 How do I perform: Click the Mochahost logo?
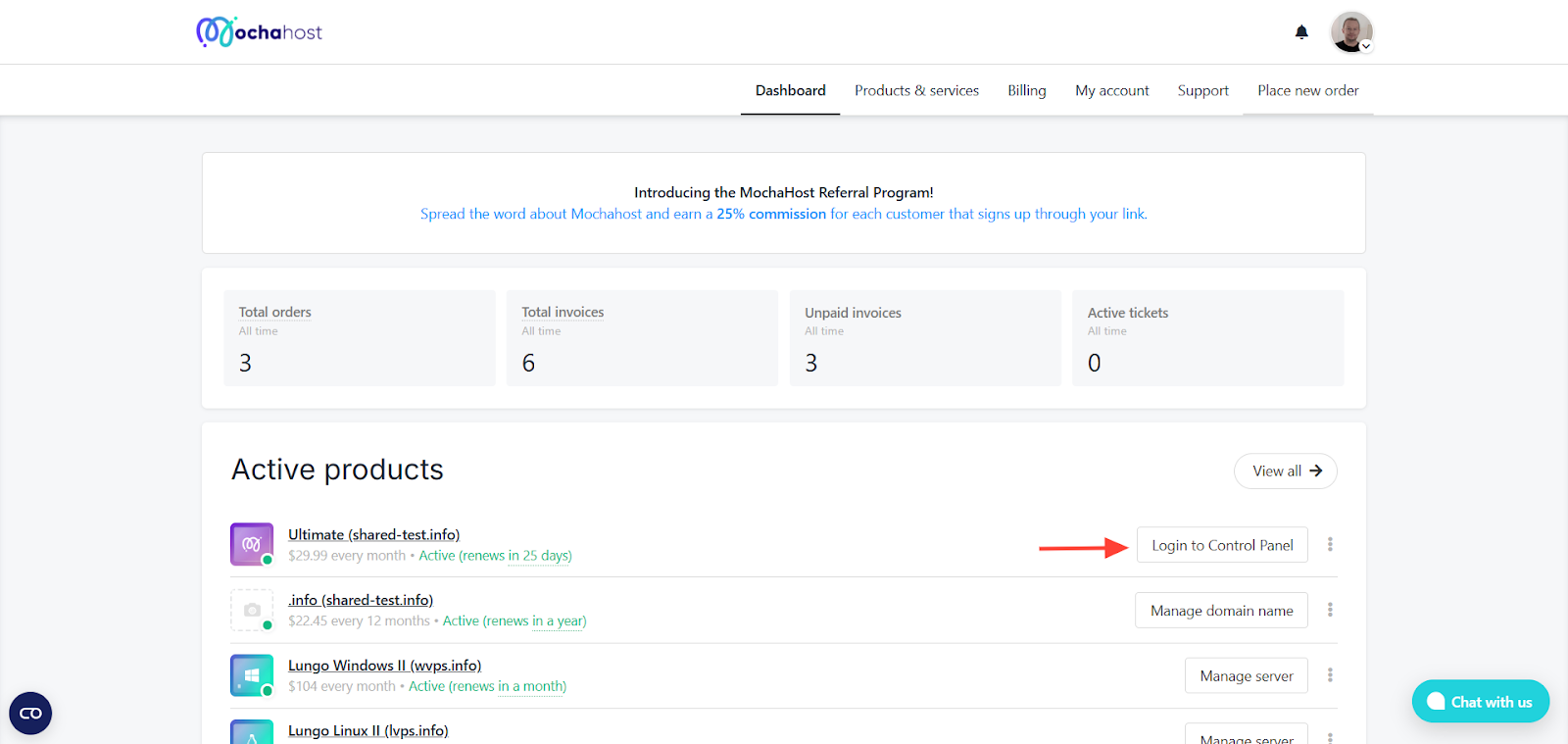[259, 32]
